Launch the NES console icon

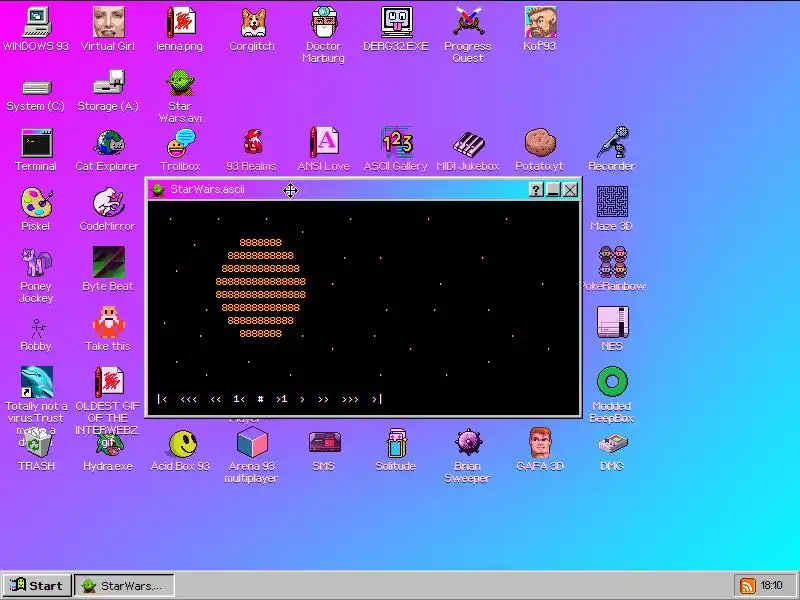coord(612,329)
